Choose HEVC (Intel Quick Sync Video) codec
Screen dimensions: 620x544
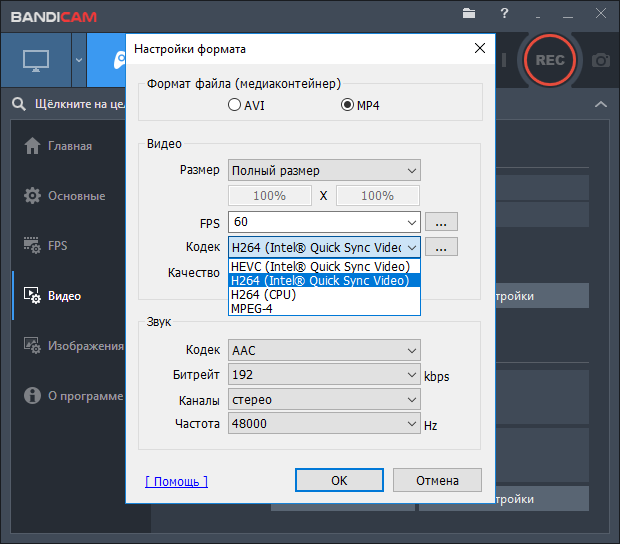(x=324, y=266)
